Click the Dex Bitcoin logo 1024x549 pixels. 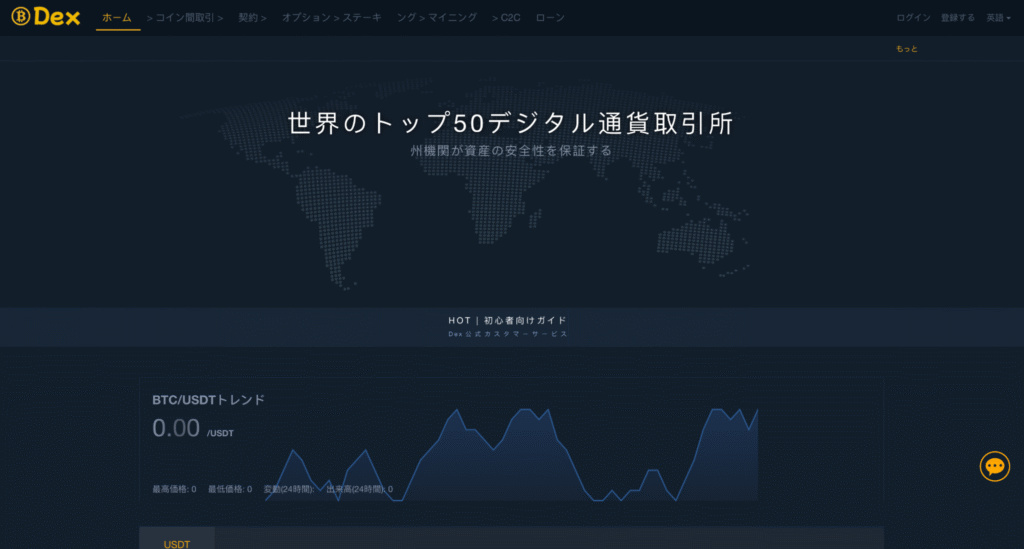coord(46,17)
